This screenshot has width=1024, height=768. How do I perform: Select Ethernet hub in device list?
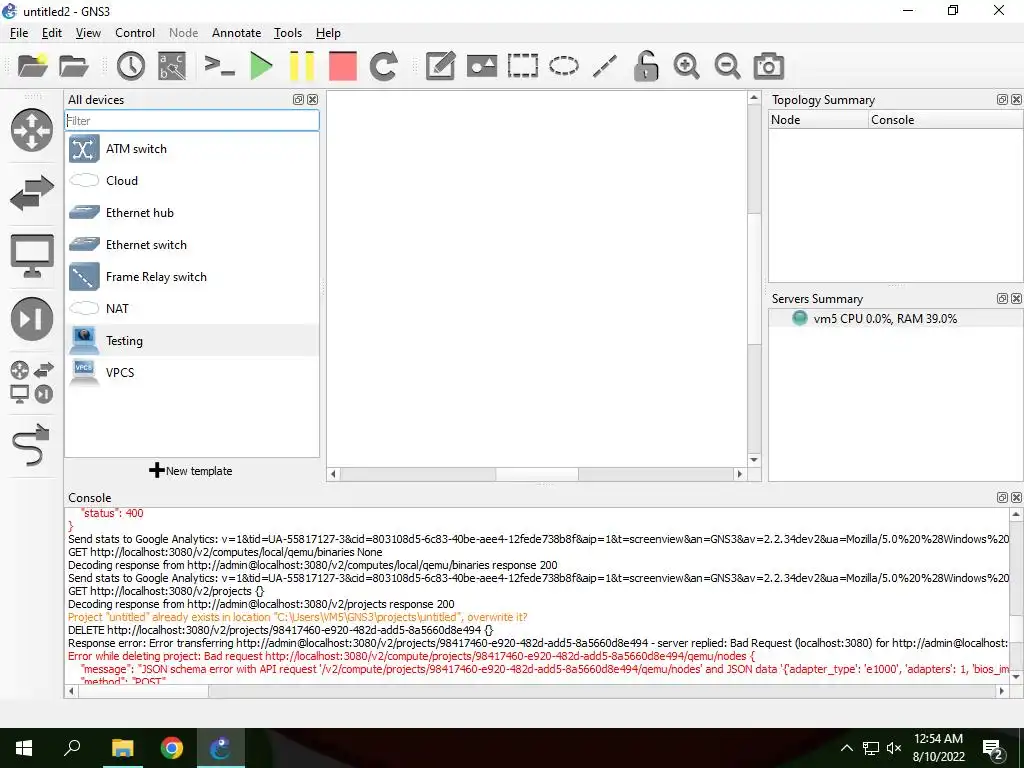[x=192, y=213]
